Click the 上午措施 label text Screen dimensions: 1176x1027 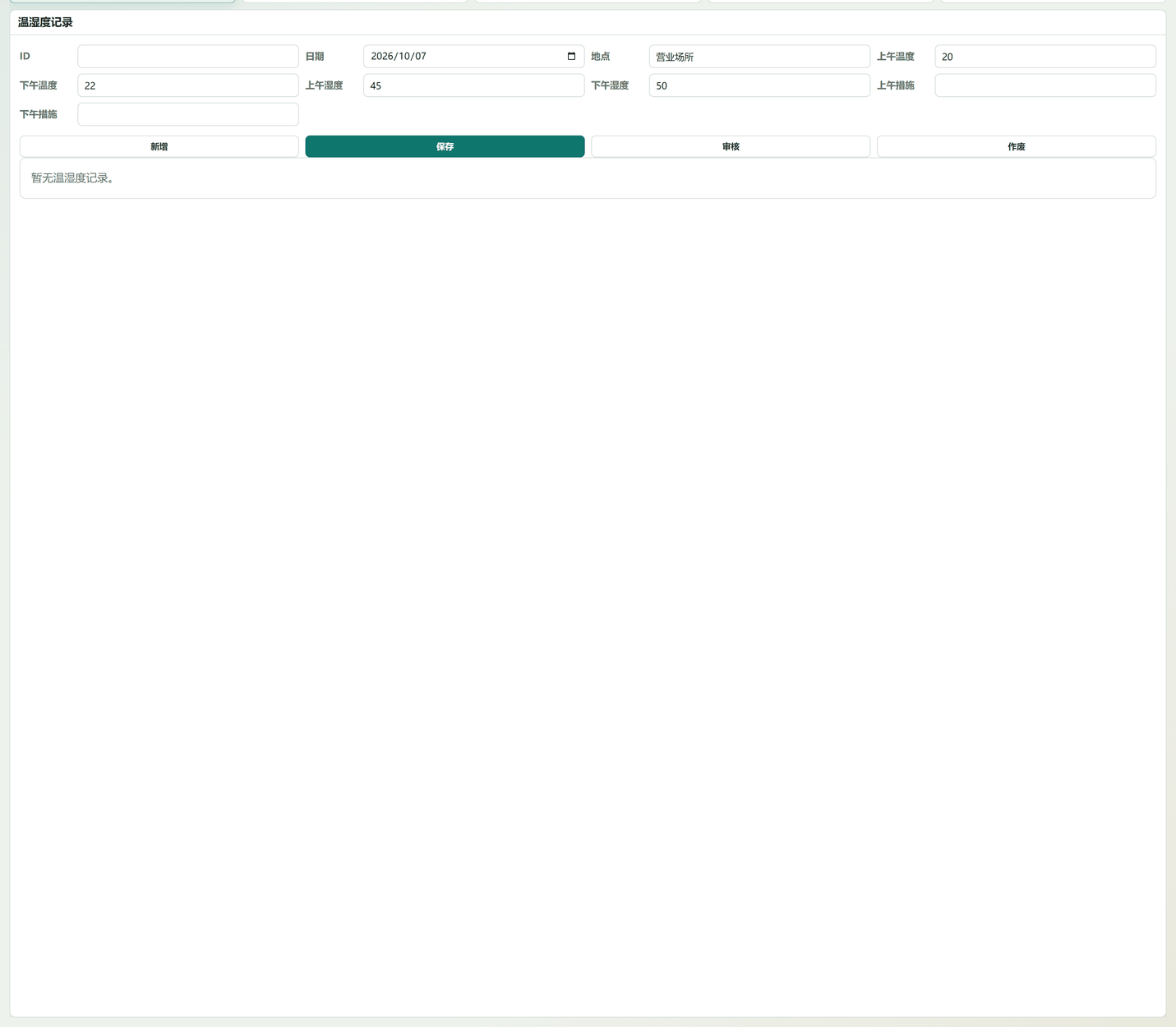(896, 85)
